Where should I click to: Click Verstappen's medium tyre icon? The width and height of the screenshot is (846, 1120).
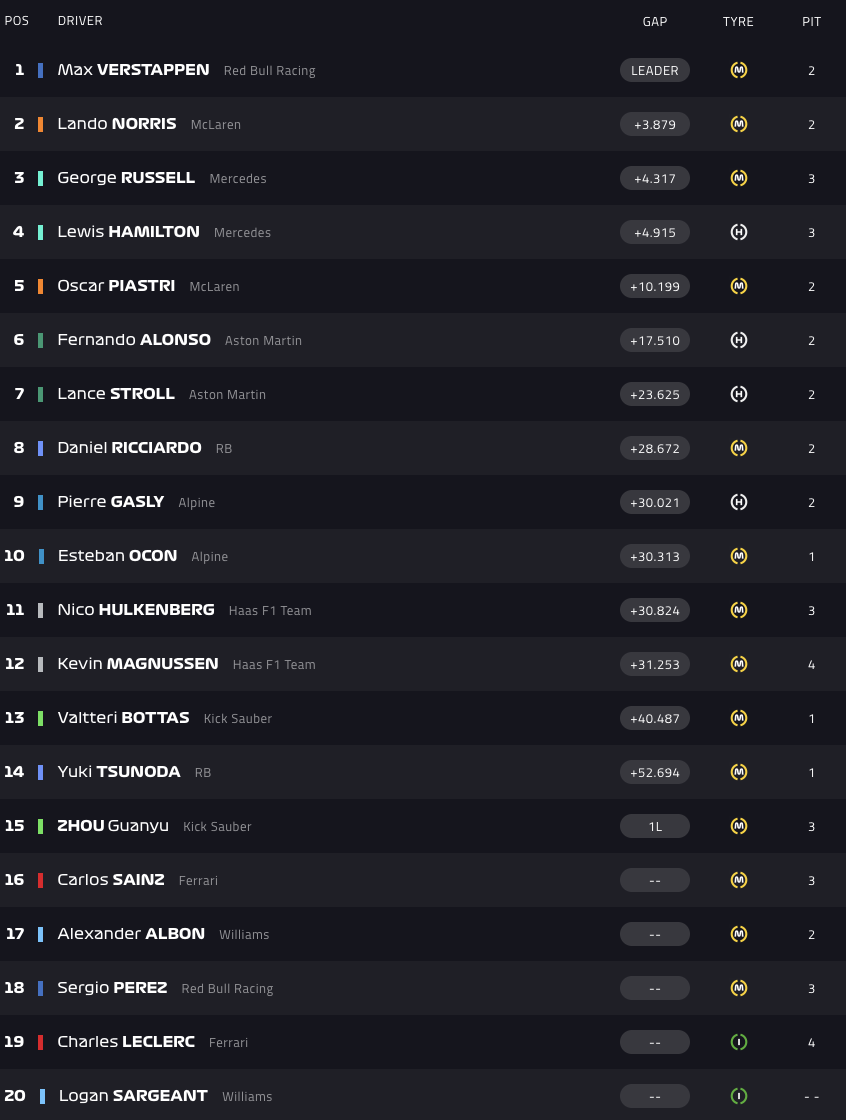pyautogui.click(x=739, y=70)
